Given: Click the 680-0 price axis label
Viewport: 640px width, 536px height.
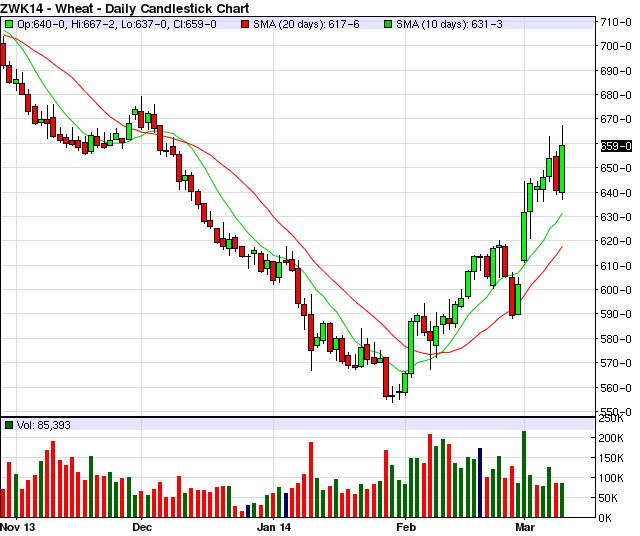Looking at the screenshot, I should point(616,95).
